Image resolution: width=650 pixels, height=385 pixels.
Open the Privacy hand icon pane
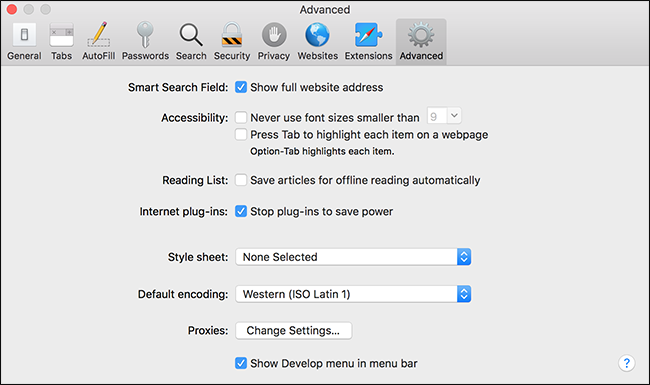pyautogui.click(x=274, y=42)
